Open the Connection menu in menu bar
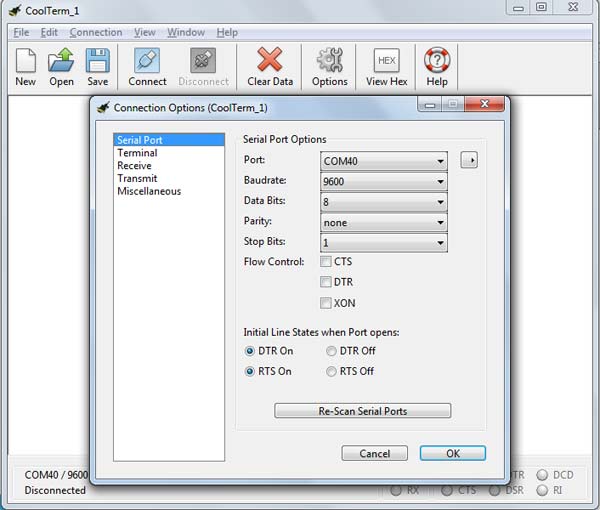Viewport: 600px width, 510px height. 96,32
